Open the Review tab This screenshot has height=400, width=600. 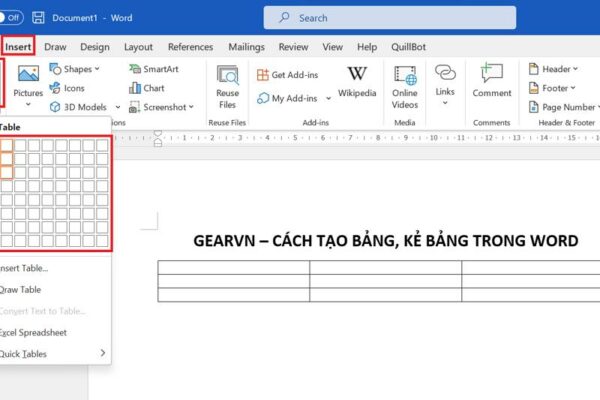click(x=293, y=47)
